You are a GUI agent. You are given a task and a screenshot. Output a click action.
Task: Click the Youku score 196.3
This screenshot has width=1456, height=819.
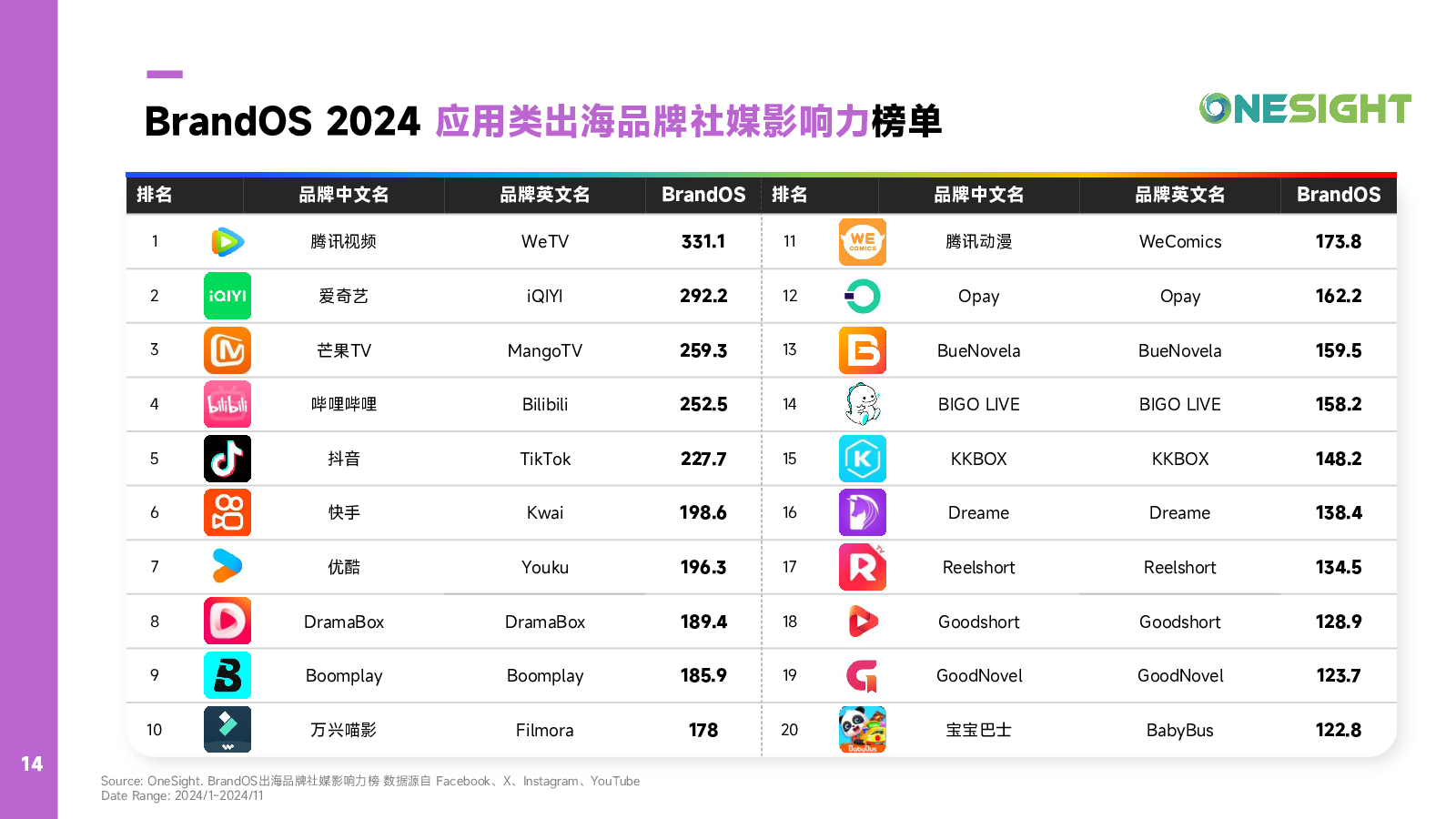pos(703,567)
